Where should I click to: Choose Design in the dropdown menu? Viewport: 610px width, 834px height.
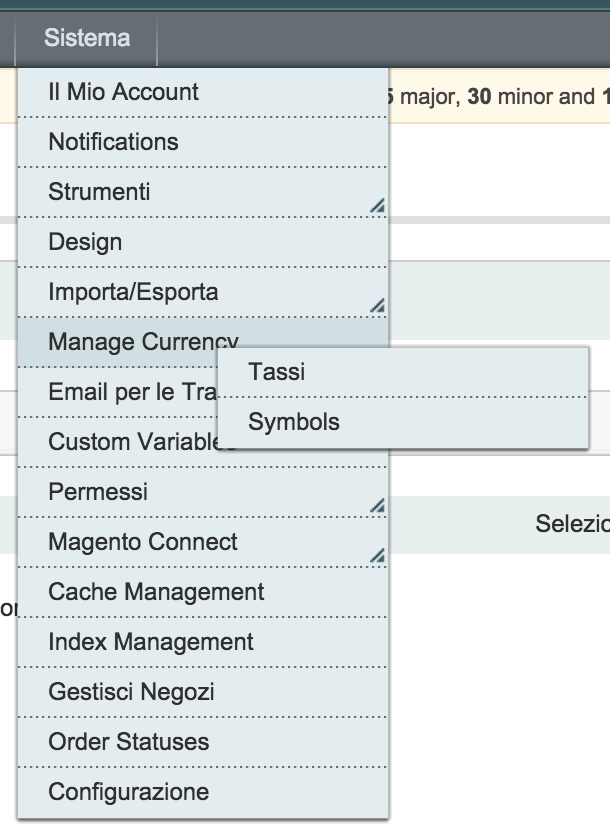(x=85, y=242)
